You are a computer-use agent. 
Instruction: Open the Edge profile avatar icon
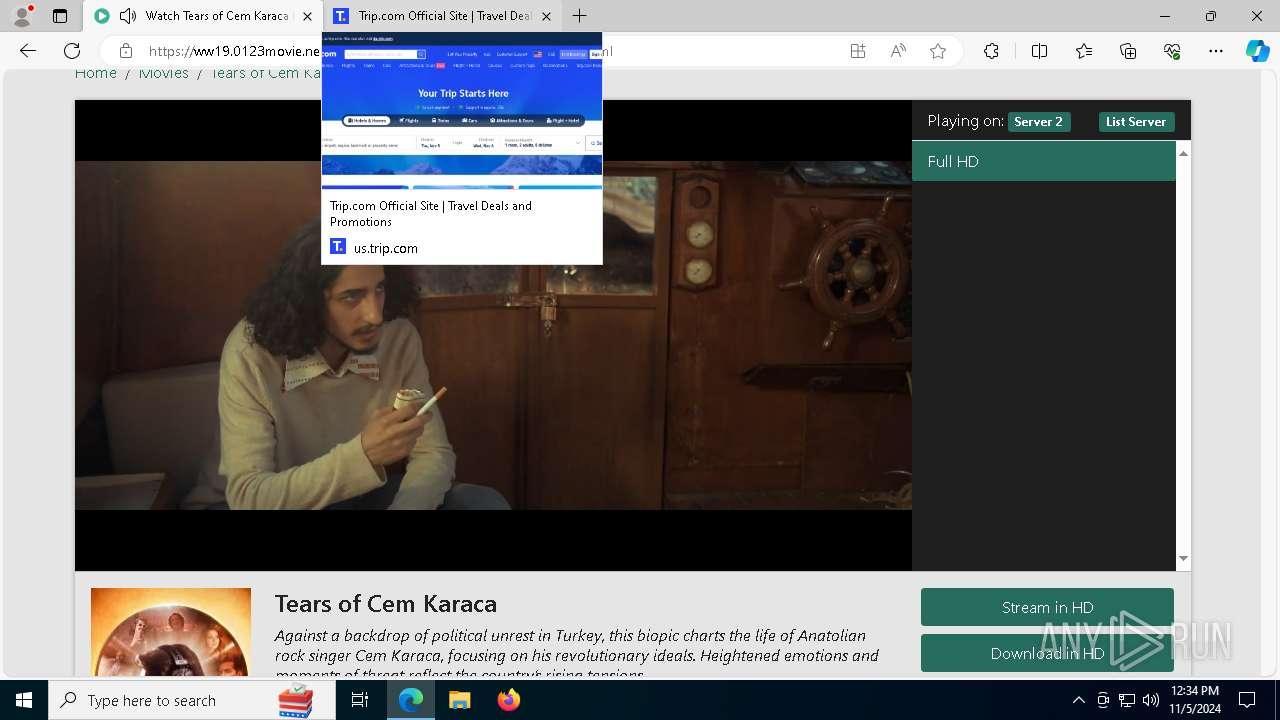[22, 16]
